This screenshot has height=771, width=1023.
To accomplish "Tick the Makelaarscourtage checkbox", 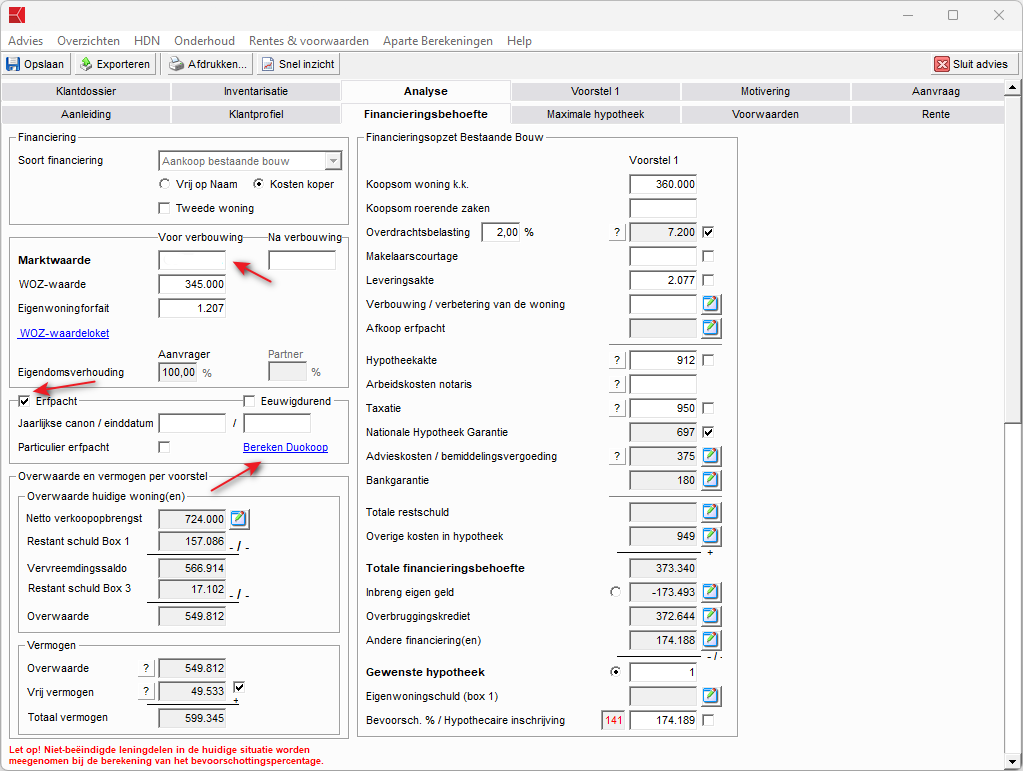I will [708, 256].
